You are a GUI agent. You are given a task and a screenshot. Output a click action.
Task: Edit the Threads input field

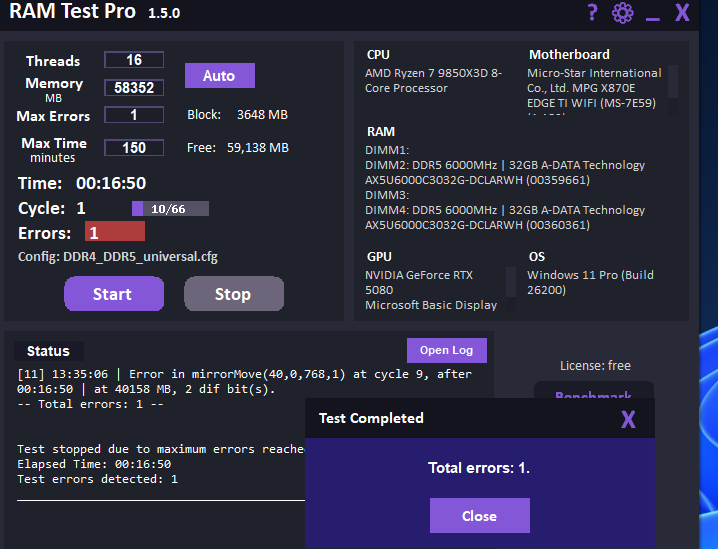(x=134, y=60)
